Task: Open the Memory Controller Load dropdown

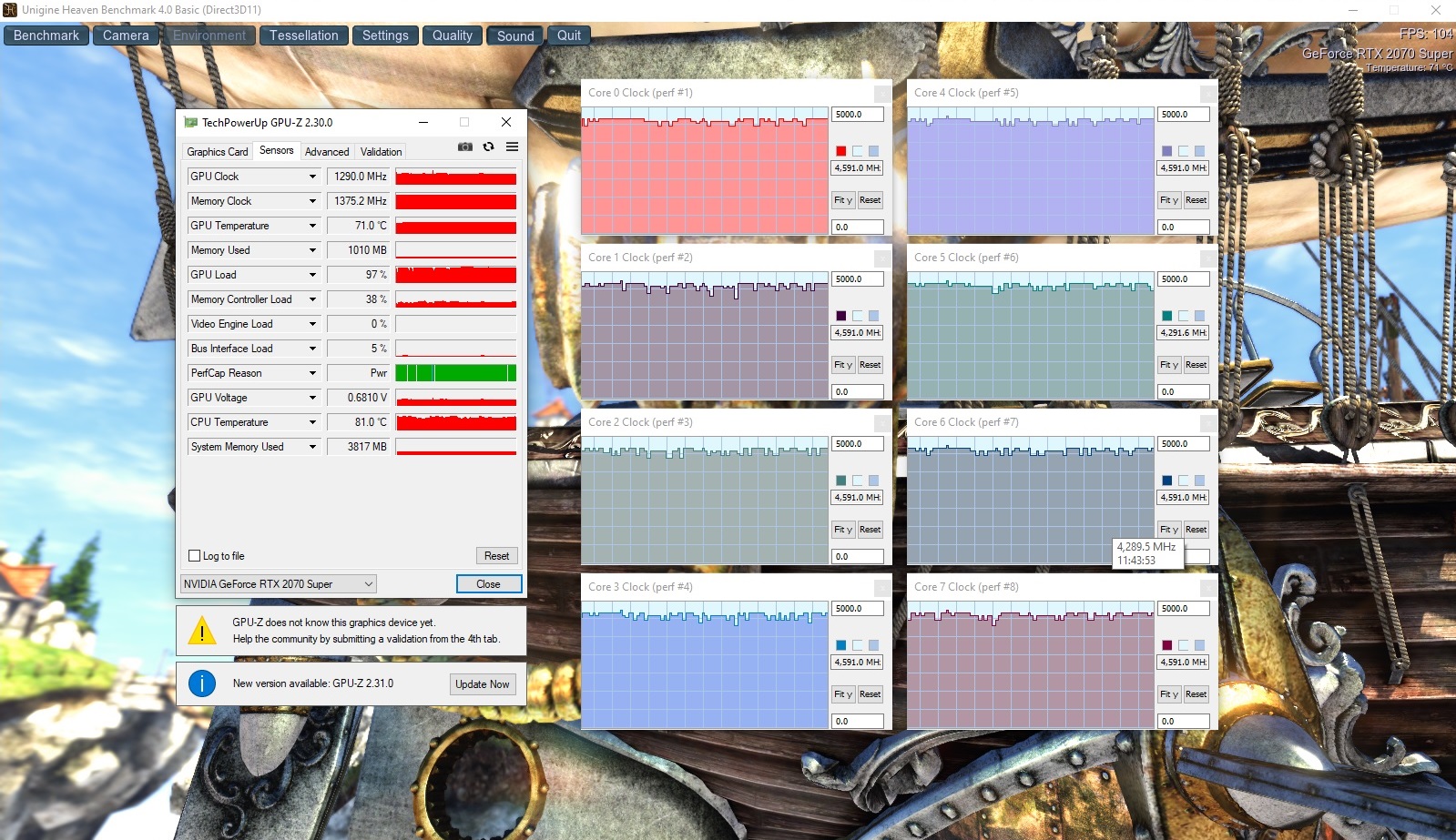Action: [312, 299]
